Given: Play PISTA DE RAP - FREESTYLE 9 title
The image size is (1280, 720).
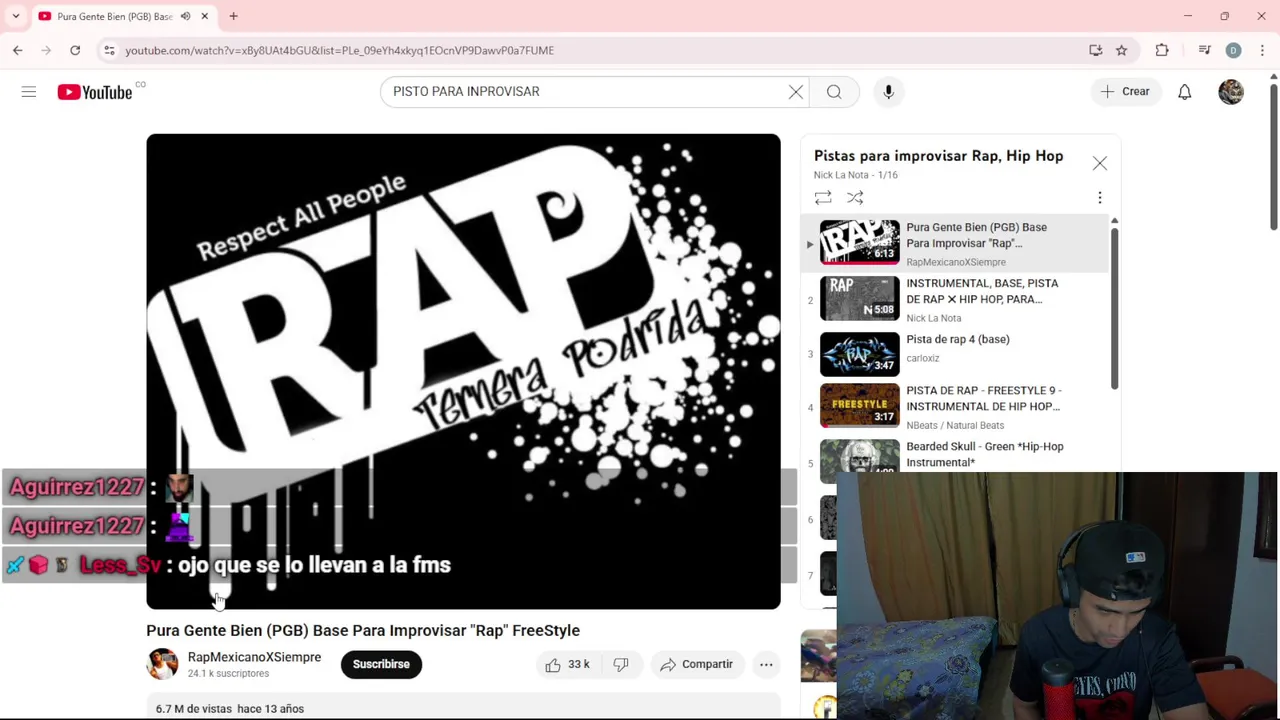Looking at the screenshot, I should 984,399.
